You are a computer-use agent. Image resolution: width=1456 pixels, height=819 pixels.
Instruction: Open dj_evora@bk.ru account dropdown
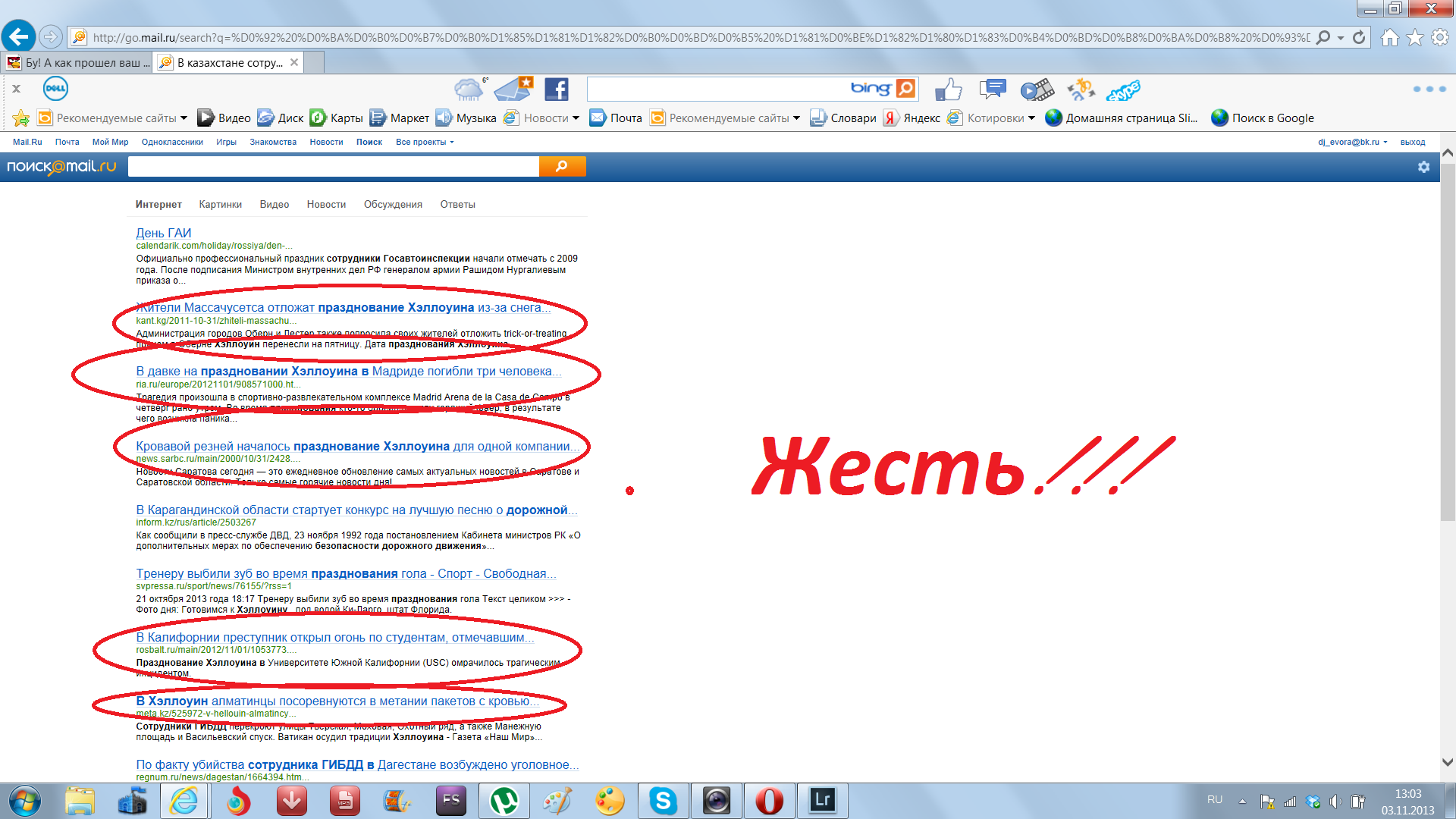(1352, 142)
